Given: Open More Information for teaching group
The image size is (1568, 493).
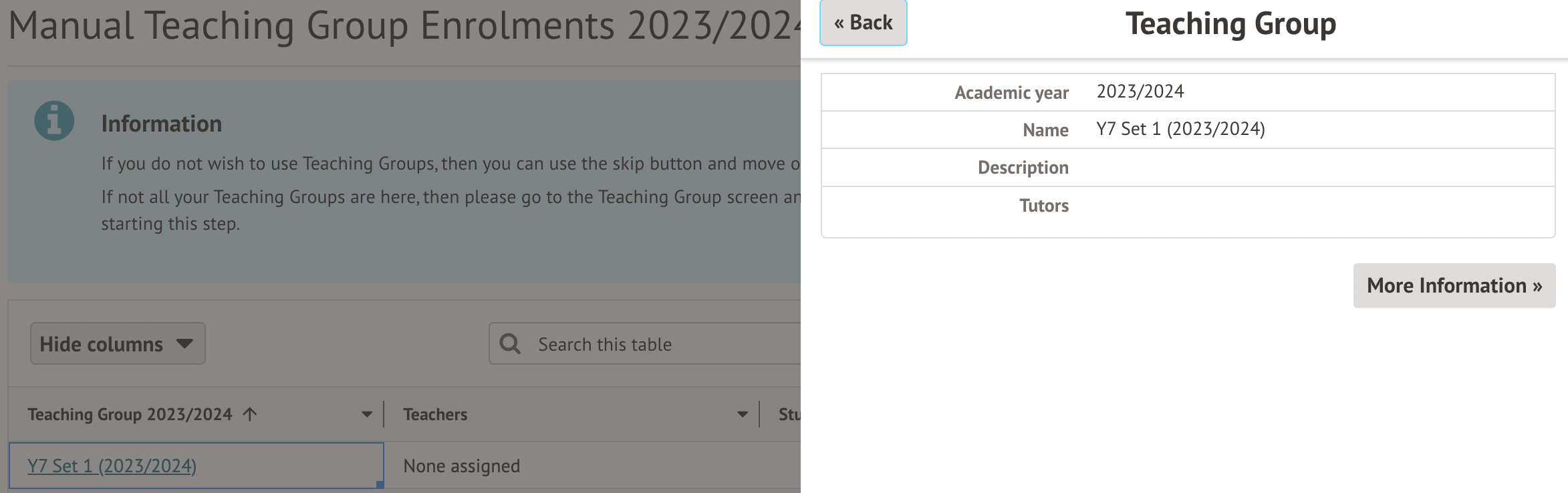Looking at the screenshot, I should pyautogui.click(x=1454, y=286).
